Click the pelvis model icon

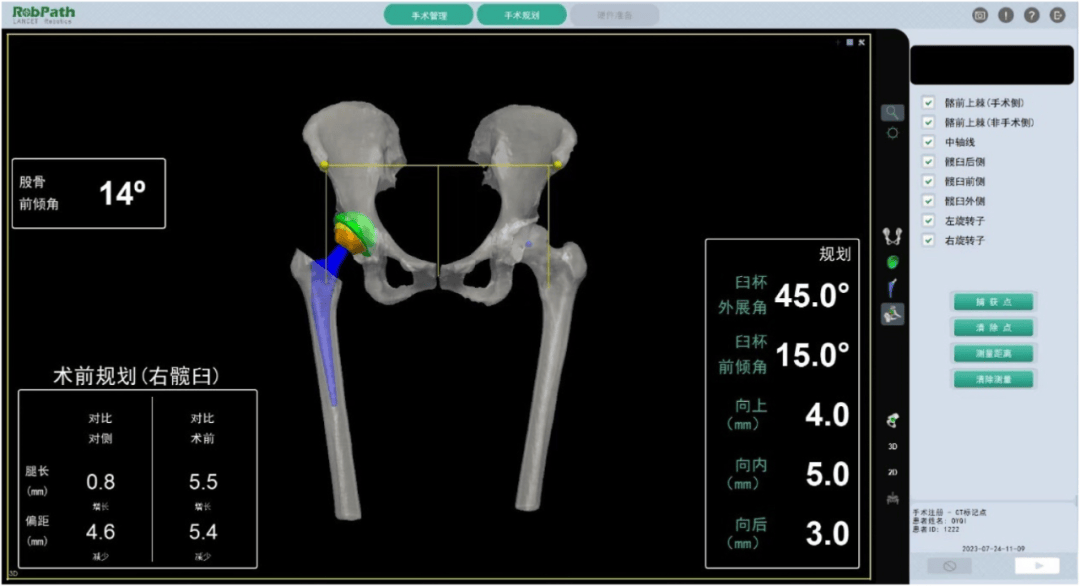(892, 237)
